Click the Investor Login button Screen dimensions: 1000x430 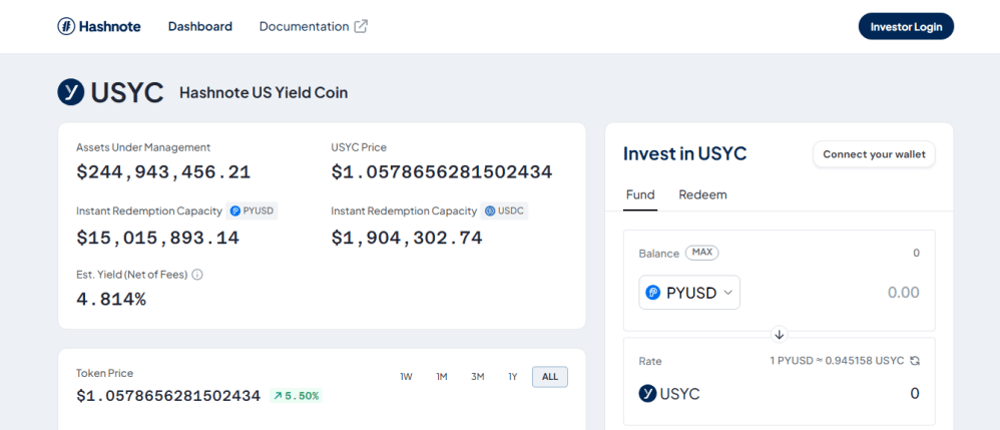906,26
